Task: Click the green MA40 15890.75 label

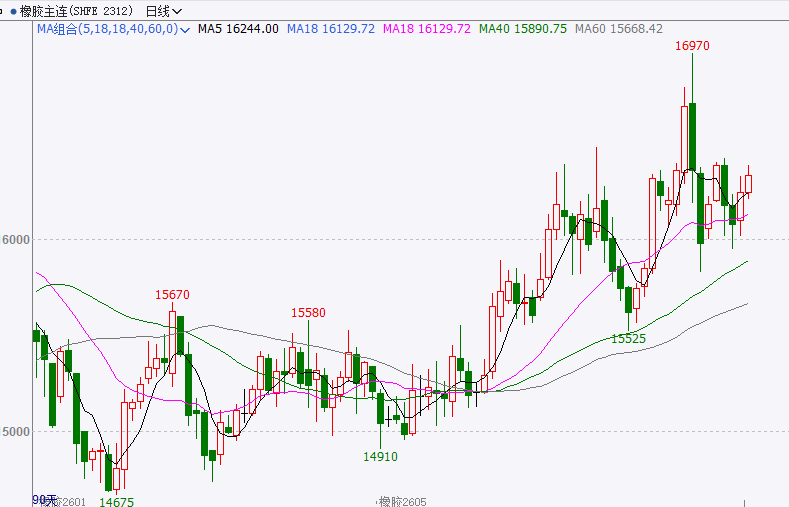Action: tap(523, 29)
